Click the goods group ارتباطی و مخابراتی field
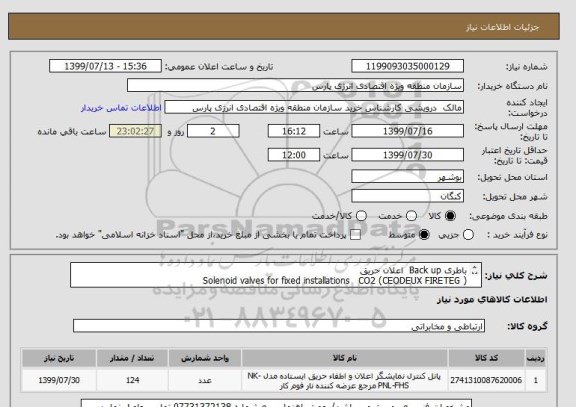Image resolution: width=576 pixels, height=407 pixels. point(279,326)
